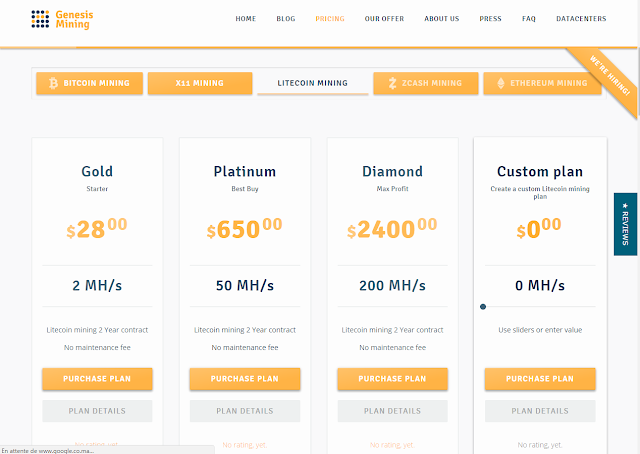Viewport: 640px width, 454px height.
Task: Open the About Us page
Action: click(442, 19)
